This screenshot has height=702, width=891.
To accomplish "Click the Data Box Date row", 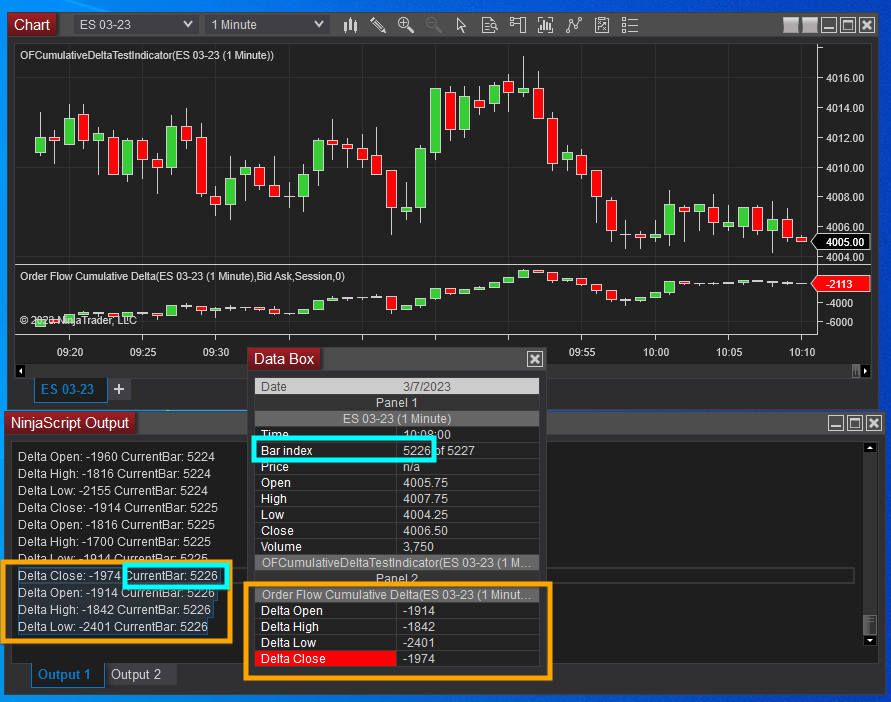I will click(x=397, y=387).
